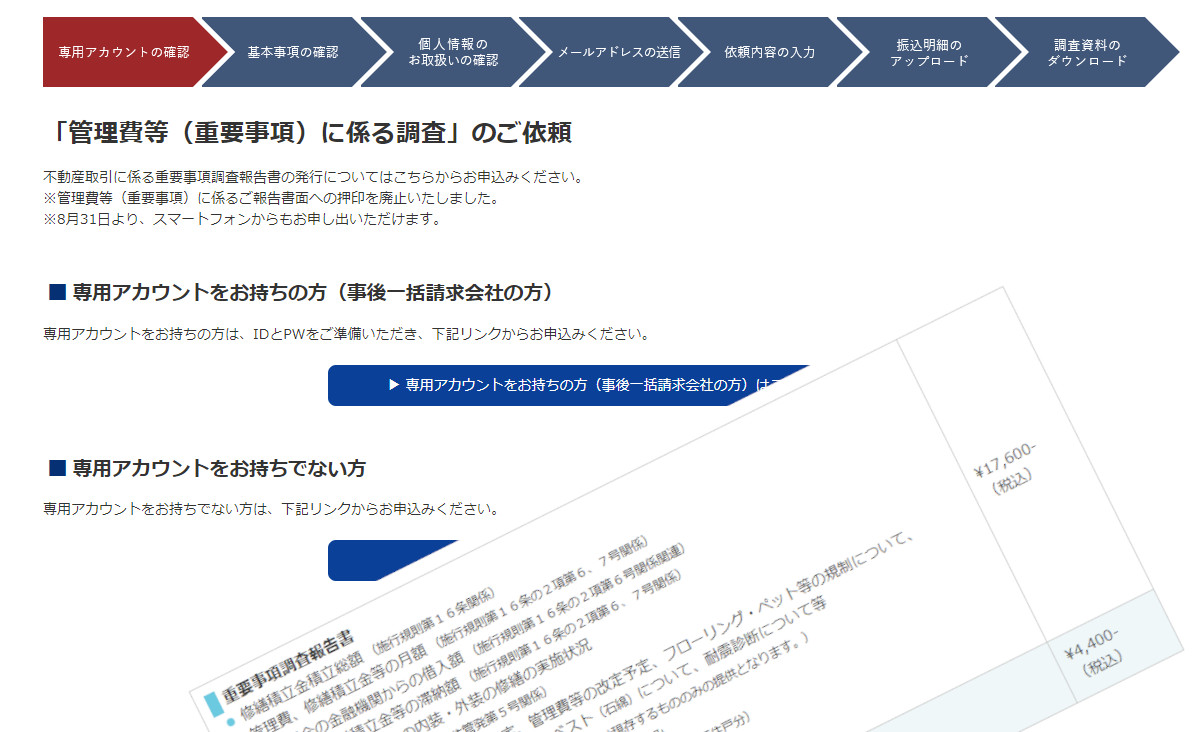Click the sentence 不動産取引に係る重要事項調査報告書の発行について
The width and height of the screenshot is (1196, 732).
tap(314, 177)
